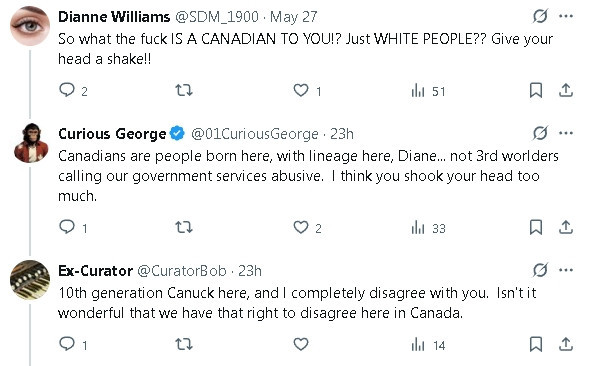The image size is (589, 366).
Task: Open more options on Curious George's tweet
Action: tap(566, 133)
